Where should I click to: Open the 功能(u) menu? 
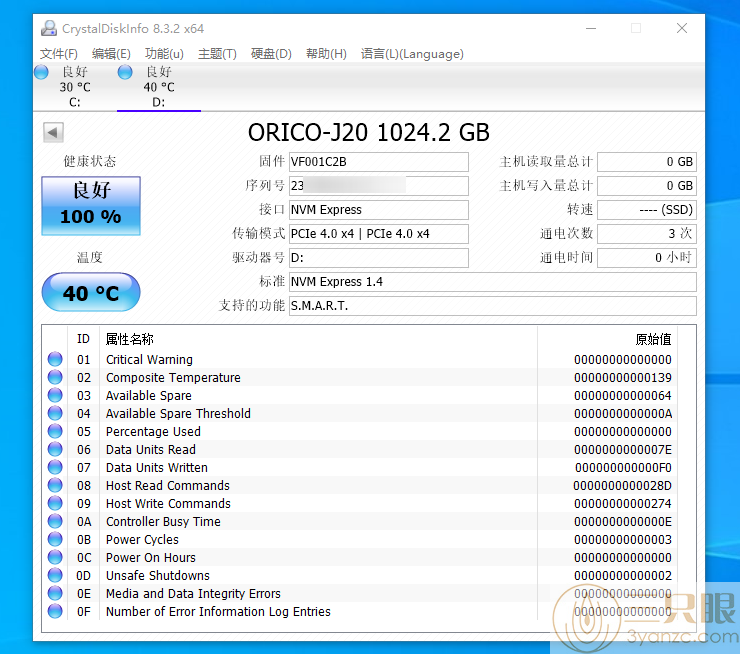click(x=164, y=54)
